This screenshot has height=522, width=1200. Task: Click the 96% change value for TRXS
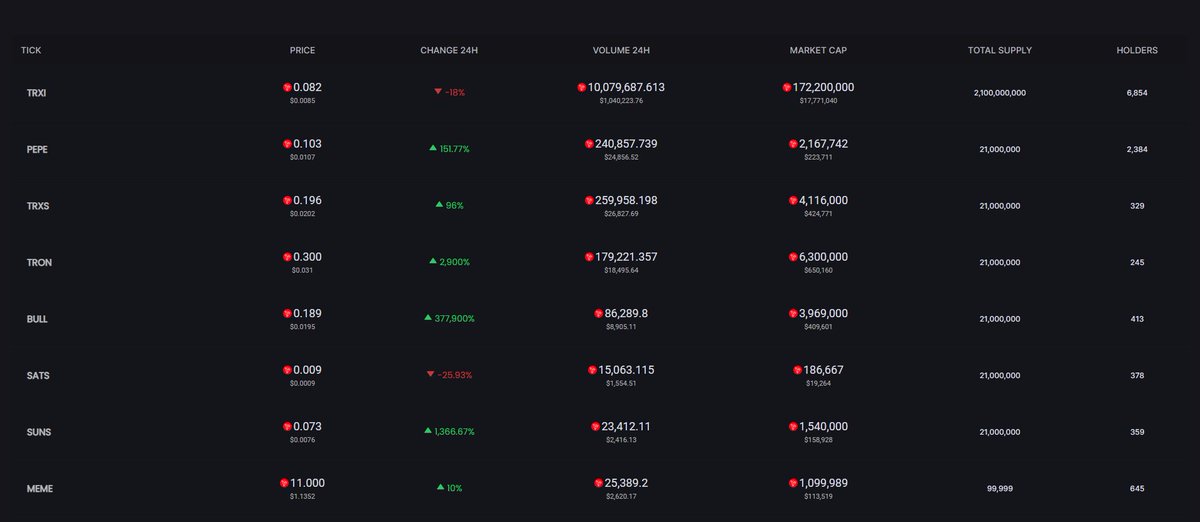click(455, 205)
